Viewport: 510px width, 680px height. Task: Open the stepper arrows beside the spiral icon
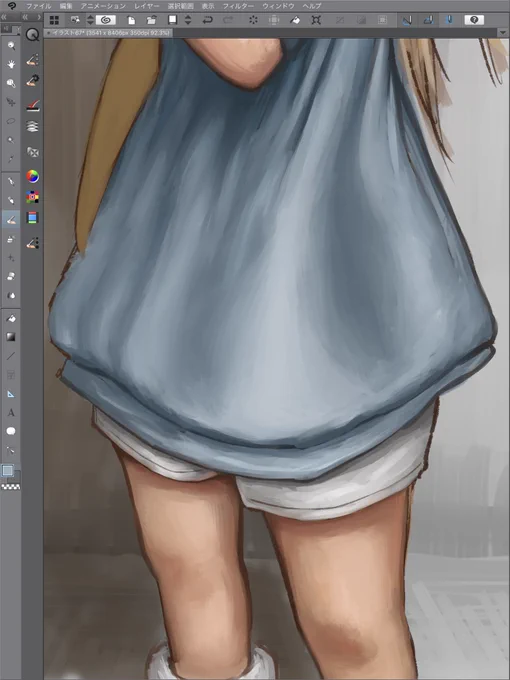[x=90, y=20]
